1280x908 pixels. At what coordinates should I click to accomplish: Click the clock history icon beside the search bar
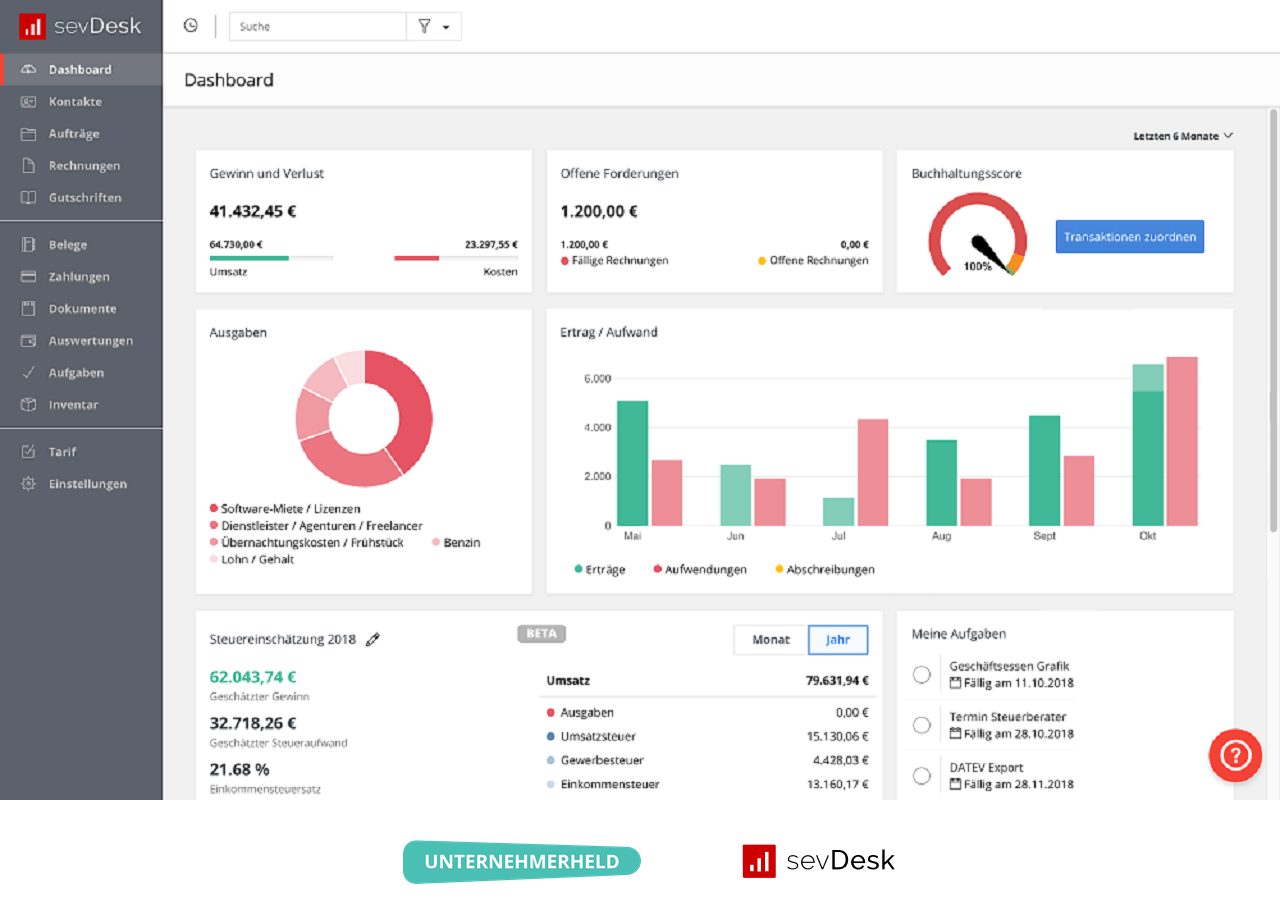tap(190, 25)
